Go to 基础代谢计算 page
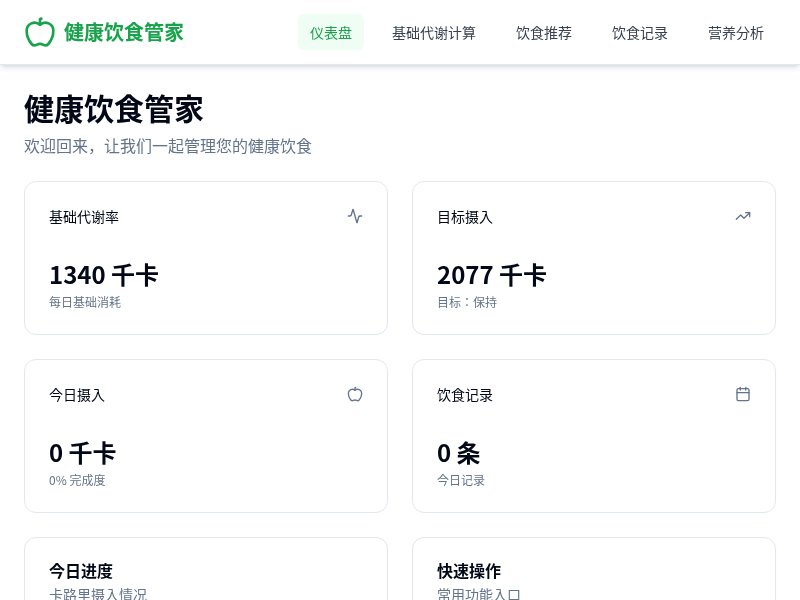800x600 pixels. click(434, 33)
